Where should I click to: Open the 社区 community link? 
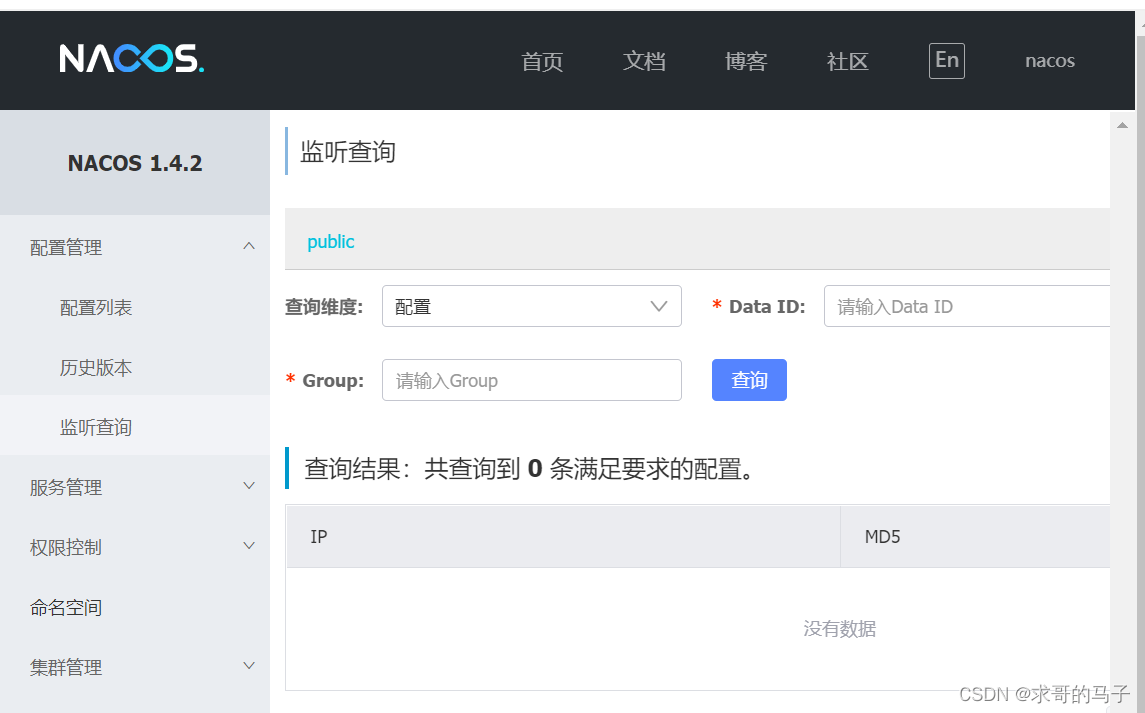click(x=847, y=61)
